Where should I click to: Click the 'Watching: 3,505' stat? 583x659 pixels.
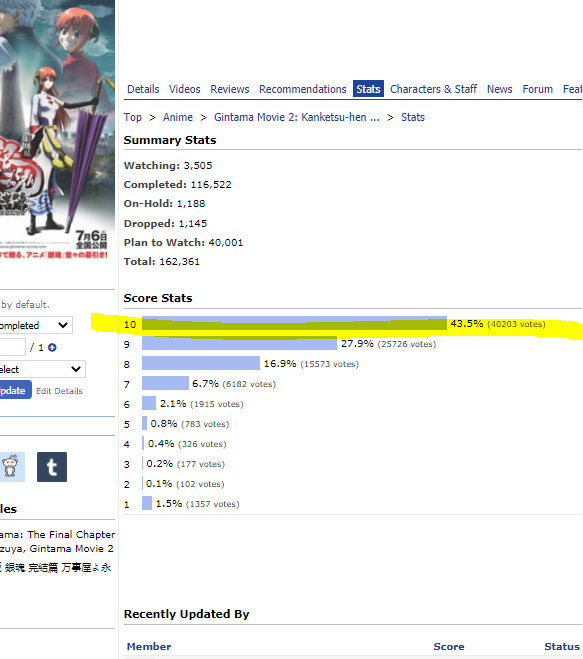pos(168,166)
